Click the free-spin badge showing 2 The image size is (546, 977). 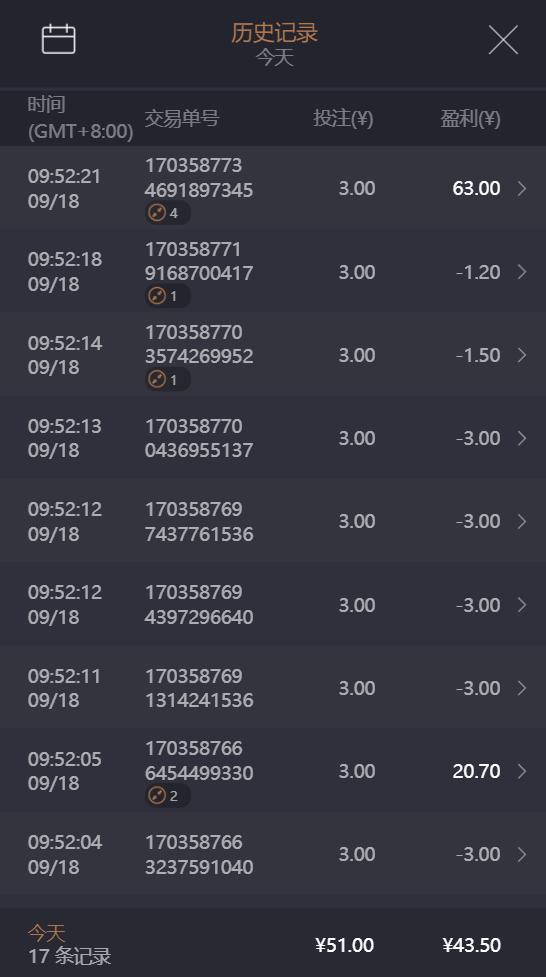tap(168, 796)
